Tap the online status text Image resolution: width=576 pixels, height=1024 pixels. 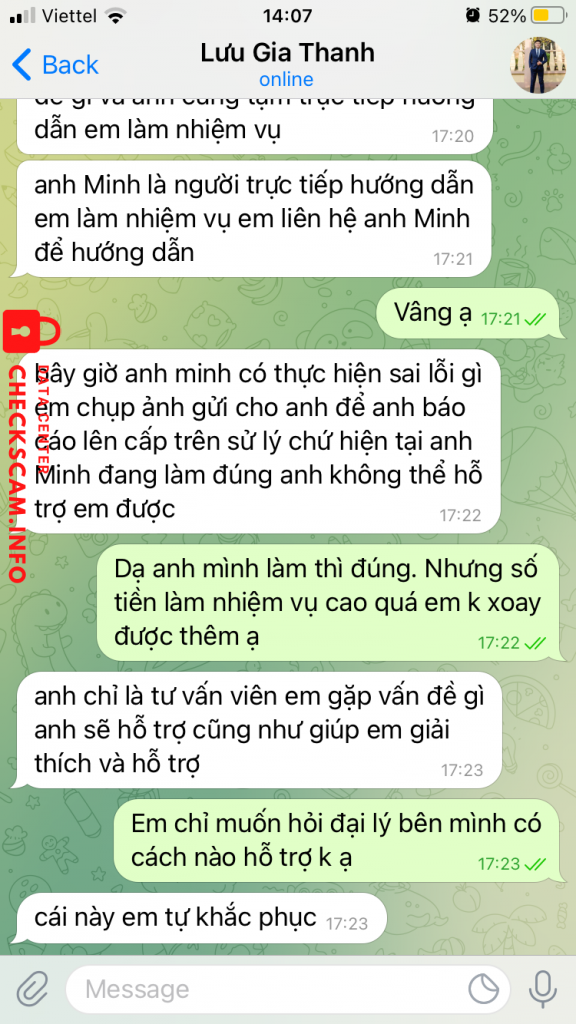click(287, 80)
